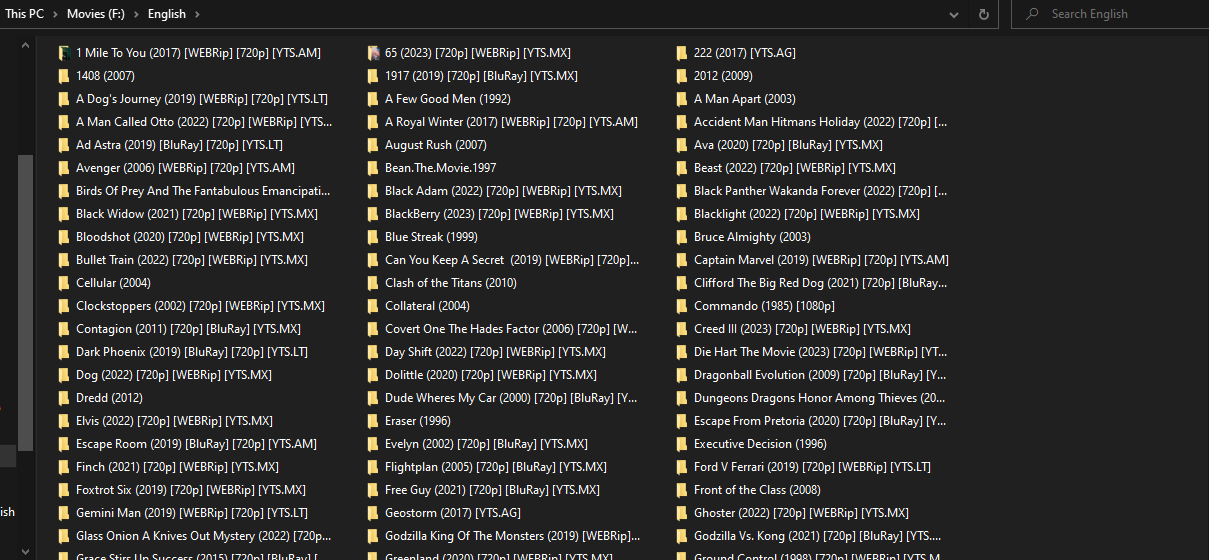Click the folder icon beside Eraser (1996)
The width and height of the screenshot is (1209, 560).
[373, 421]
